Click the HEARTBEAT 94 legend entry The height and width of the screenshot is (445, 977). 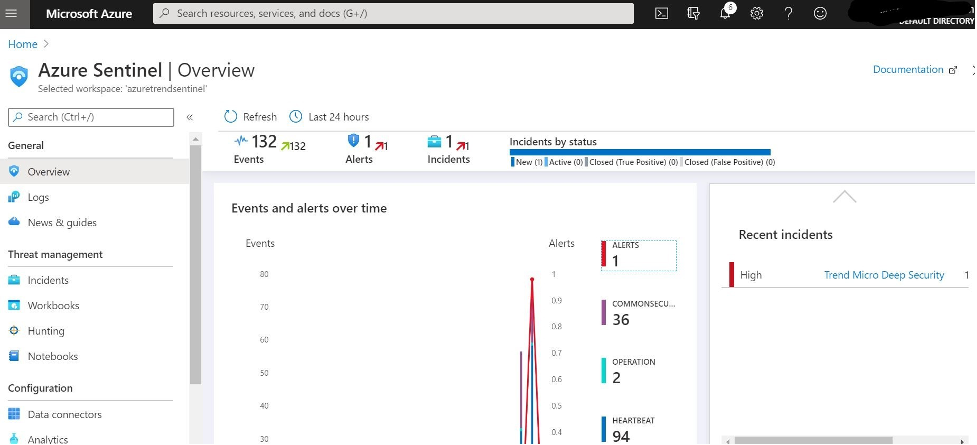coord(631,429)
